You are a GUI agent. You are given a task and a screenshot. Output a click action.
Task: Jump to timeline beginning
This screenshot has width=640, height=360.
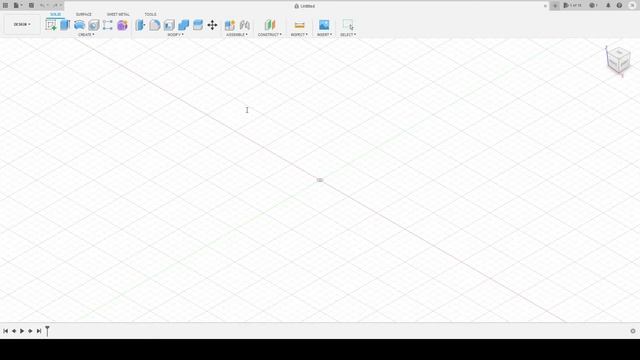[x=6, y=331]
